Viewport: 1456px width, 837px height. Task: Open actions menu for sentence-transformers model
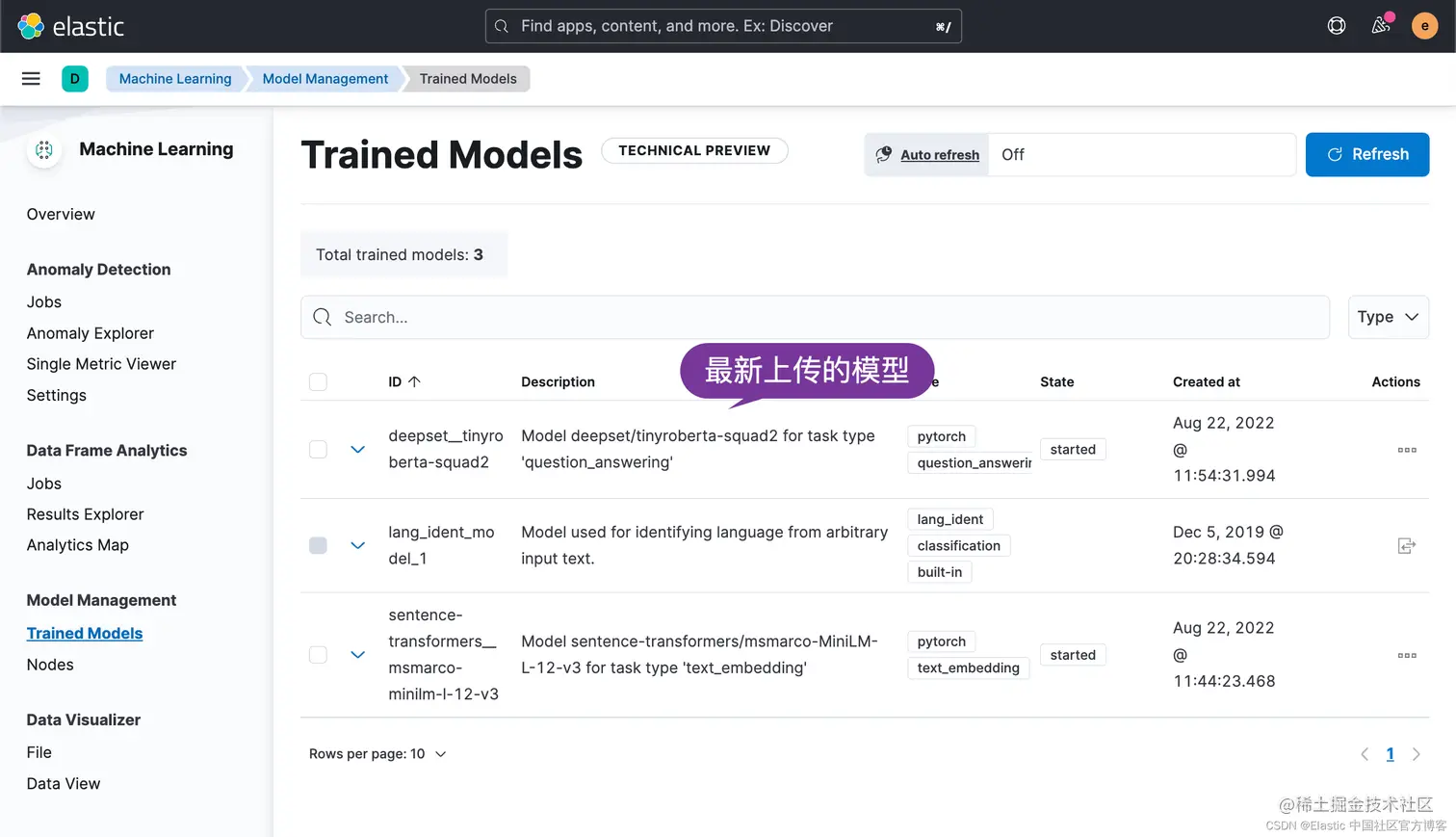pos(1407,655)
